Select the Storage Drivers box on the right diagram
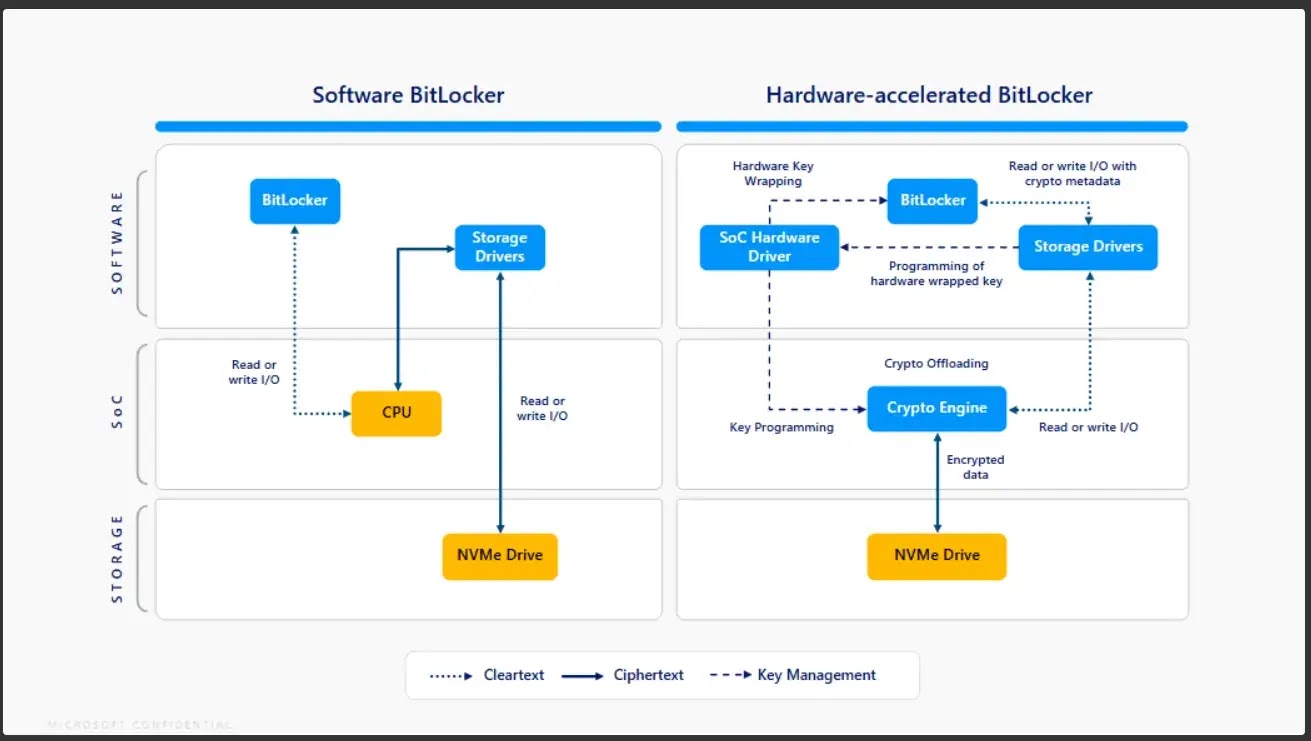Viewport: 1311px width, 741px height. point(1087,247)
